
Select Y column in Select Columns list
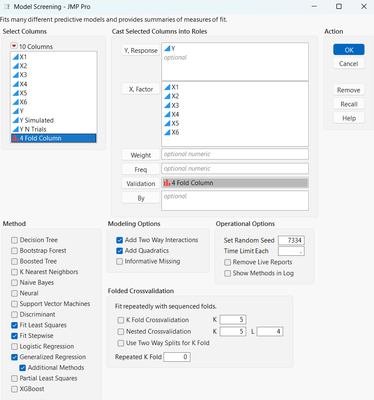[54, 111]
